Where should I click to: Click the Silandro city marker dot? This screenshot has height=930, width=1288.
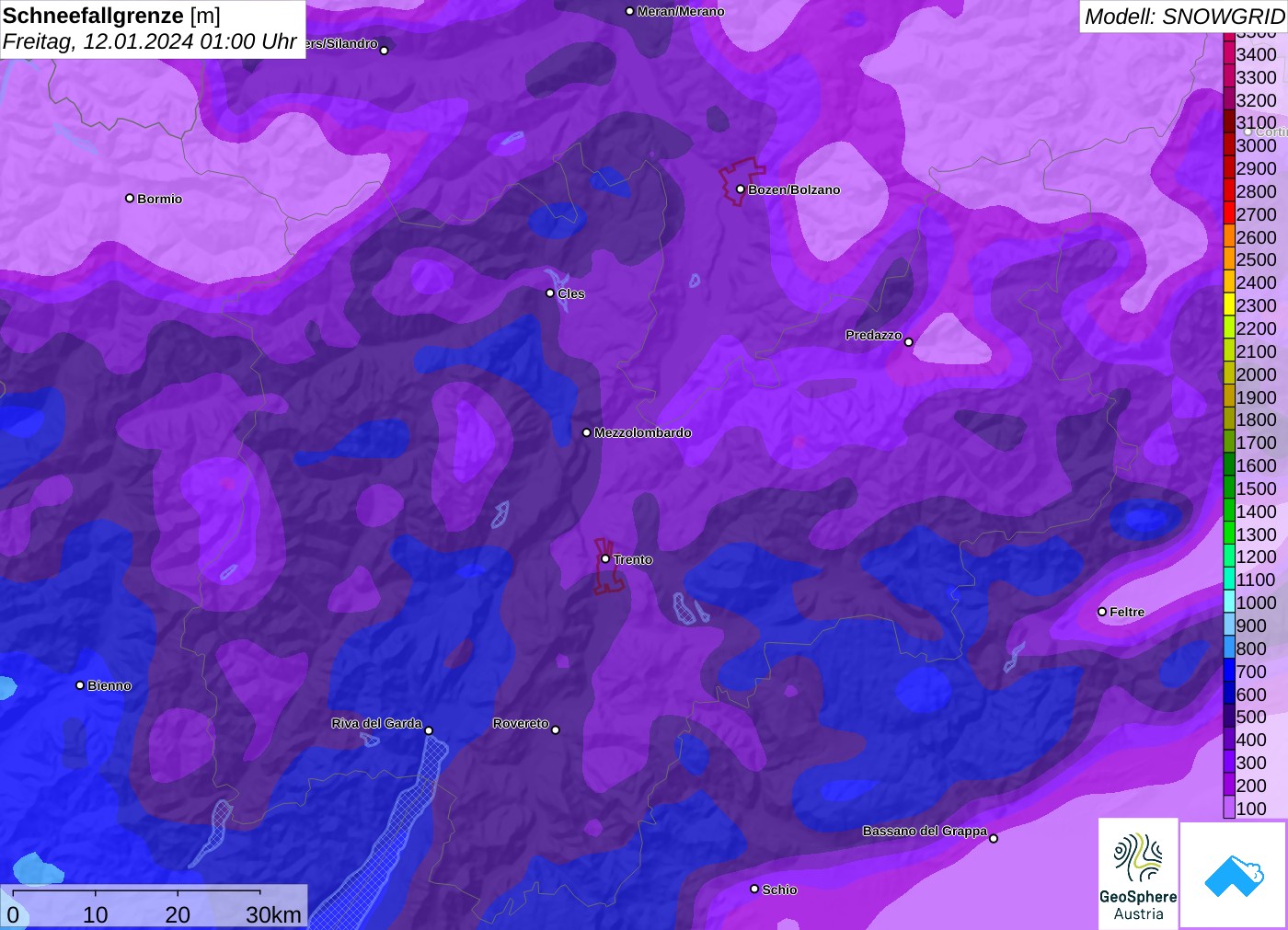[385, 51]
